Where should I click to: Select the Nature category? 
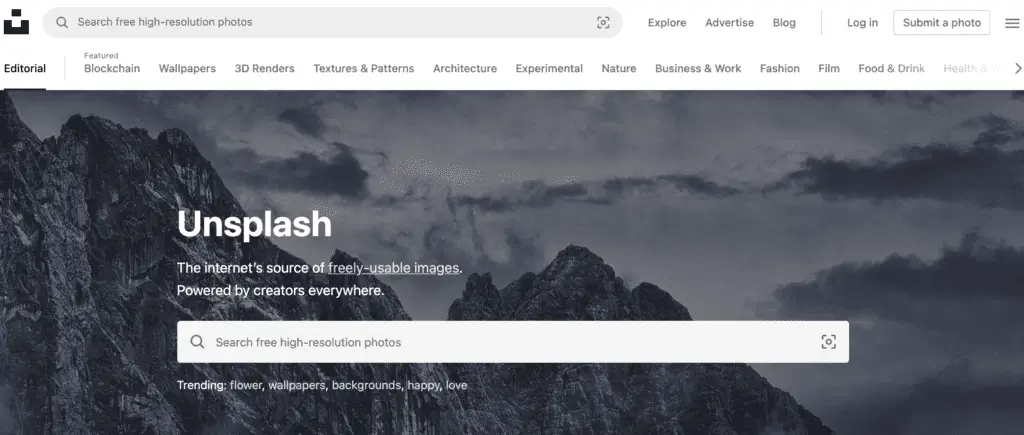point(618,69)
